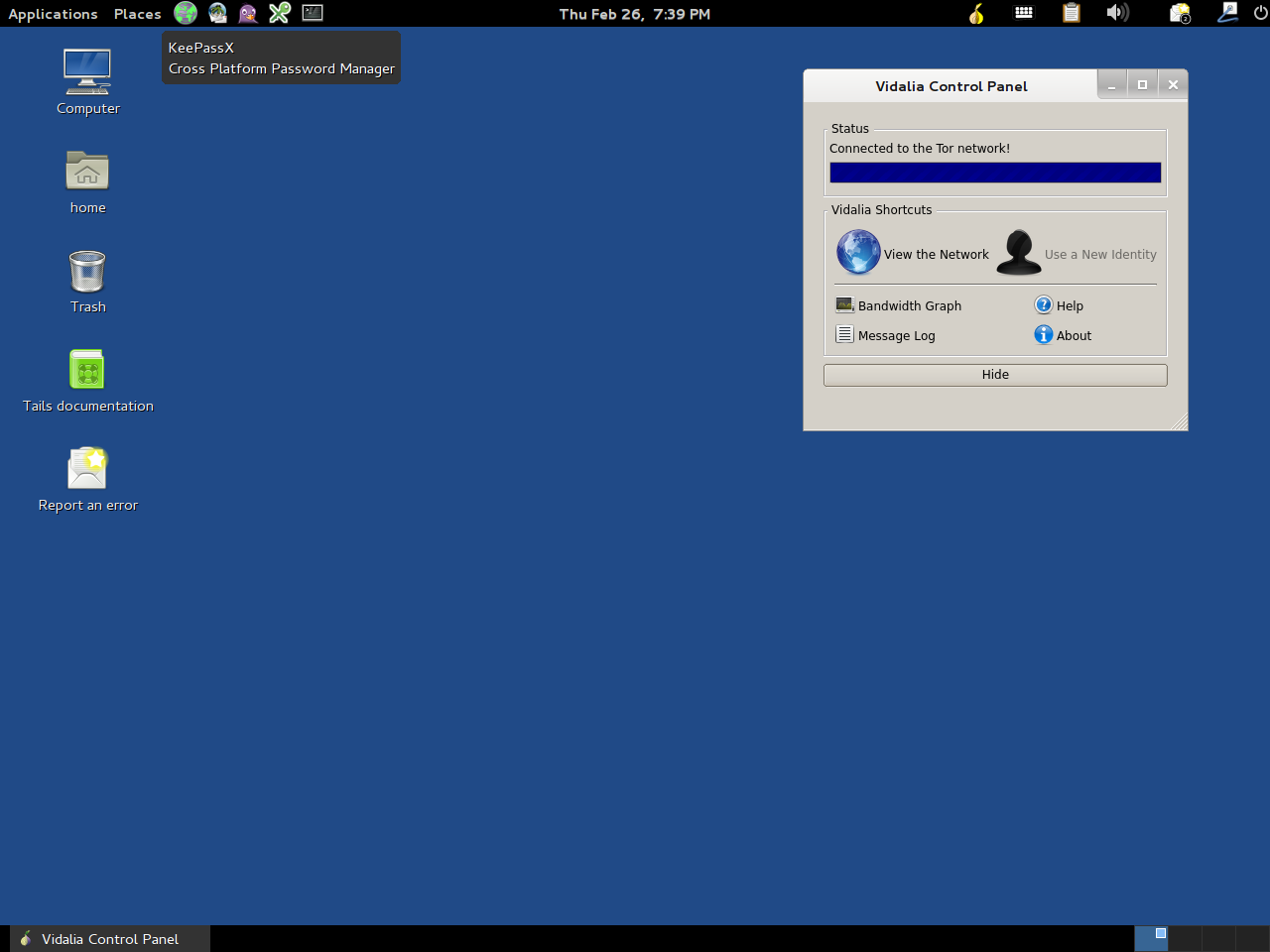Click the power shutdown icon
Viewport: 1270px width, 952px height.
coord(1260,13)
